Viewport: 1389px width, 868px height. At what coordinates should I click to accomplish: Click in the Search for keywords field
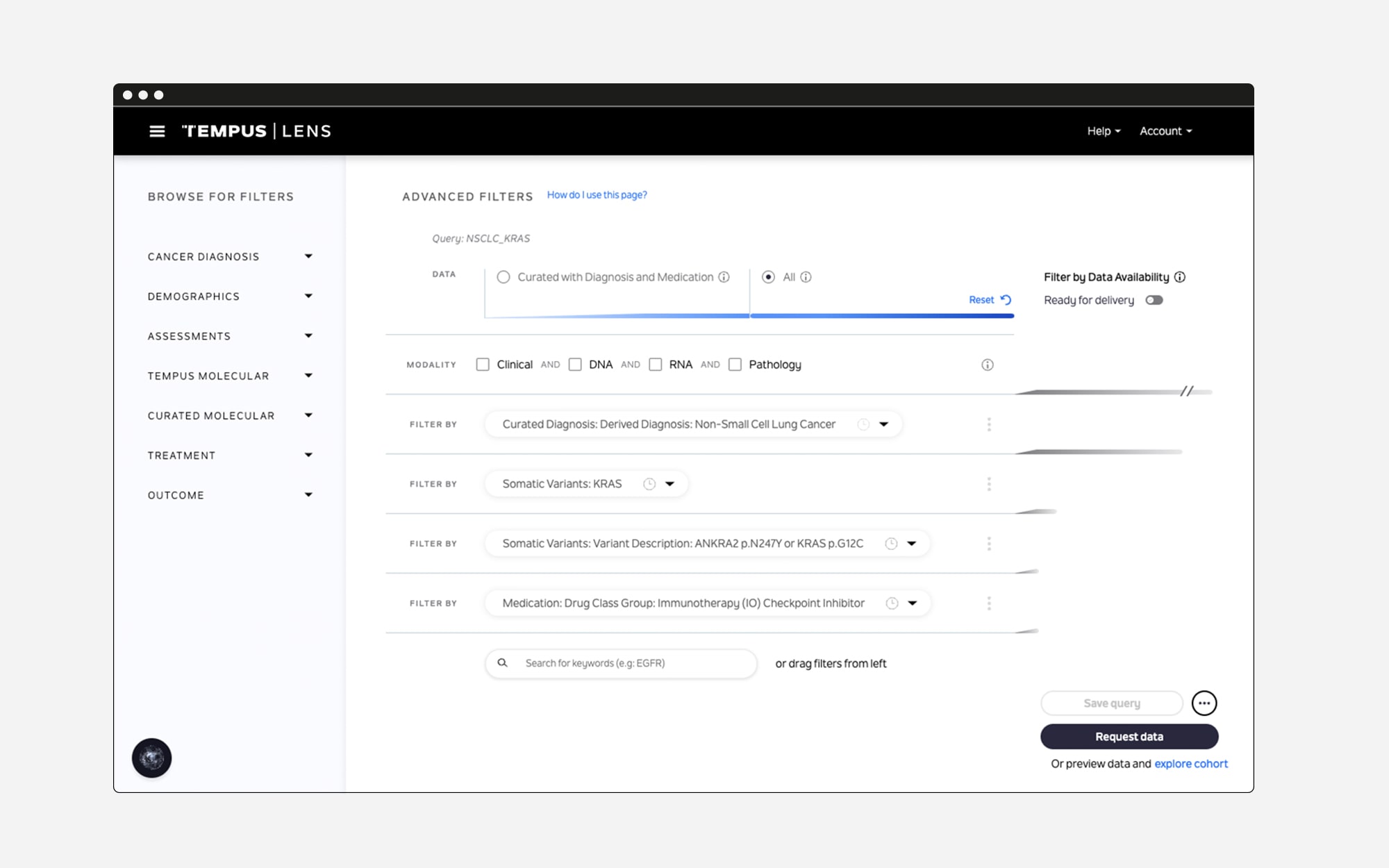[621, 663]
